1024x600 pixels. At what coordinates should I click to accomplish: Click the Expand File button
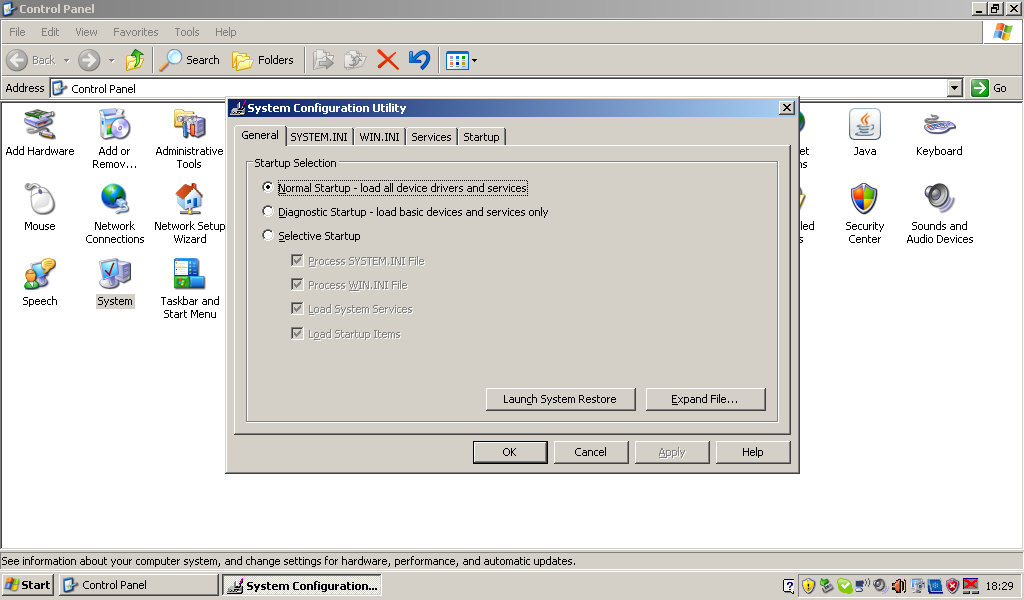(705, 399)
